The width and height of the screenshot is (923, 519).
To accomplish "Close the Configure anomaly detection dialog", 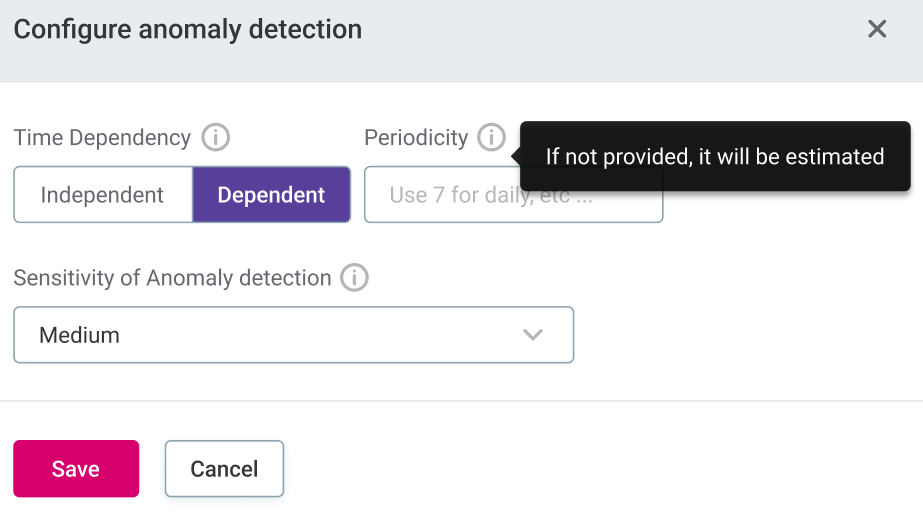I will pyautogui.click(x=877, y=29).
